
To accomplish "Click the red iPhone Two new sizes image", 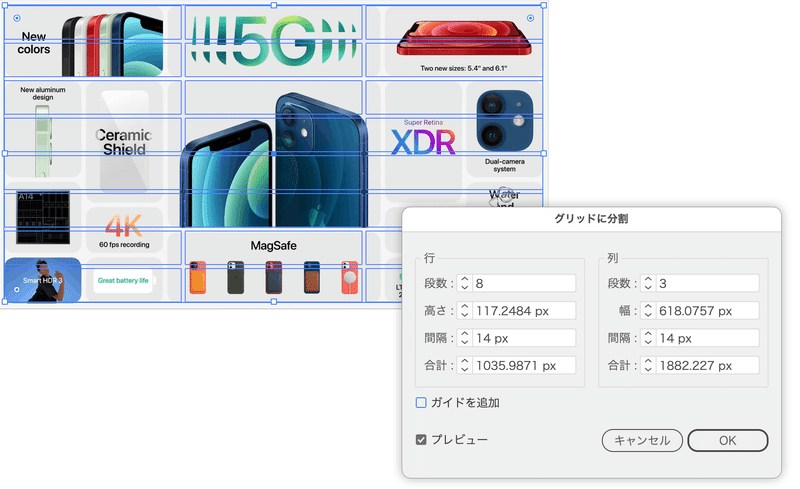I will click(464, 37).
